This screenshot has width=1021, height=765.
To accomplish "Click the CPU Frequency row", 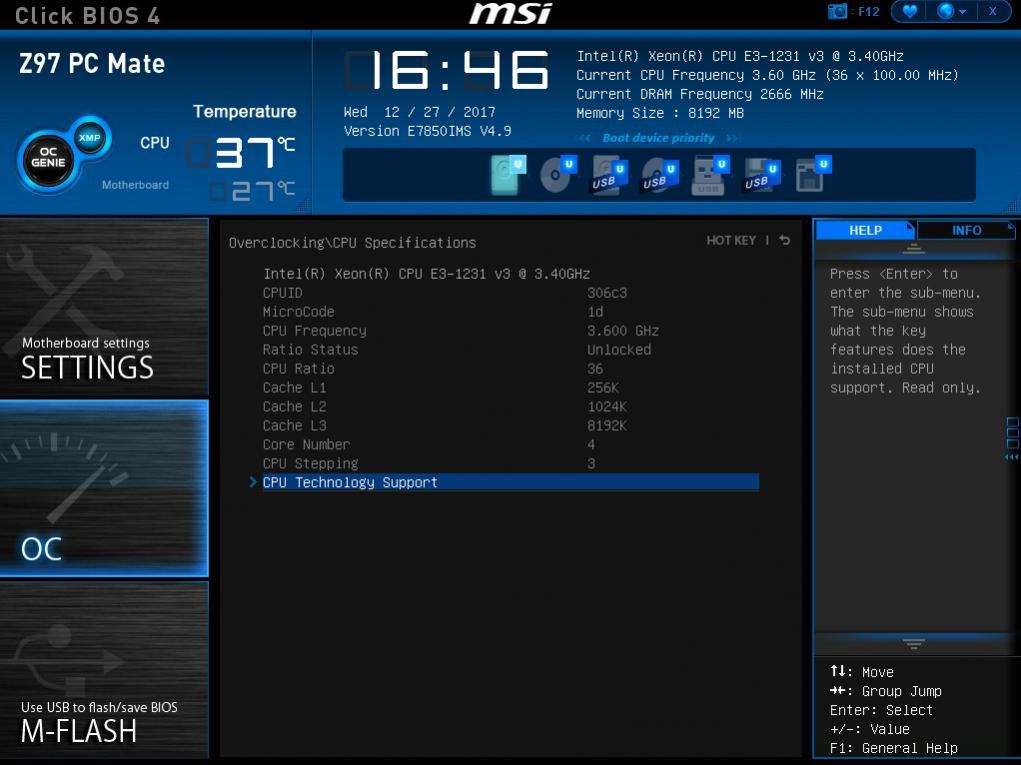I will click(x=510, y=331).
